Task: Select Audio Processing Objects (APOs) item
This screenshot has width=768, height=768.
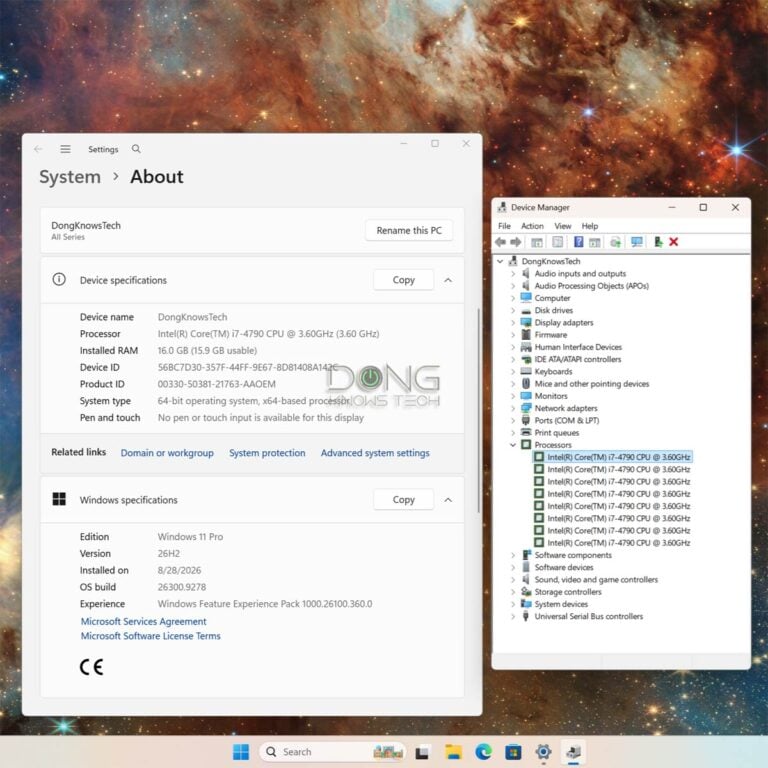Action: pos(591,286)
